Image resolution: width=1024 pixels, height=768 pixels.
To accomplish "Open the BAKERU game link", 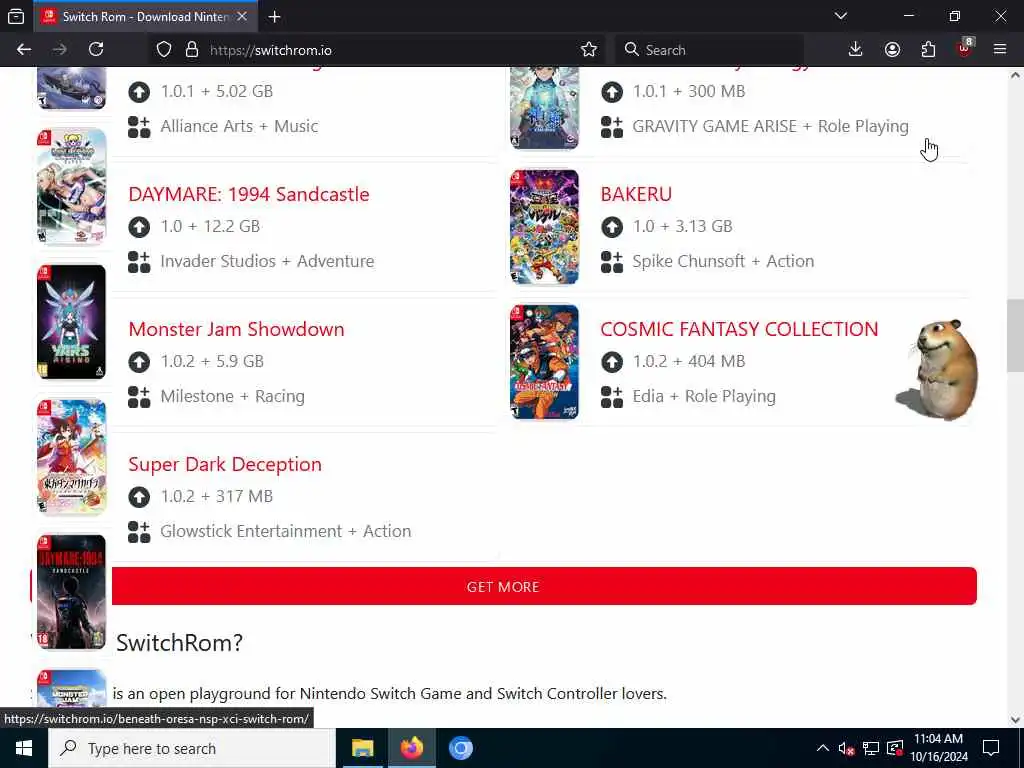I will pyautogui.click(x=636, y=195).
